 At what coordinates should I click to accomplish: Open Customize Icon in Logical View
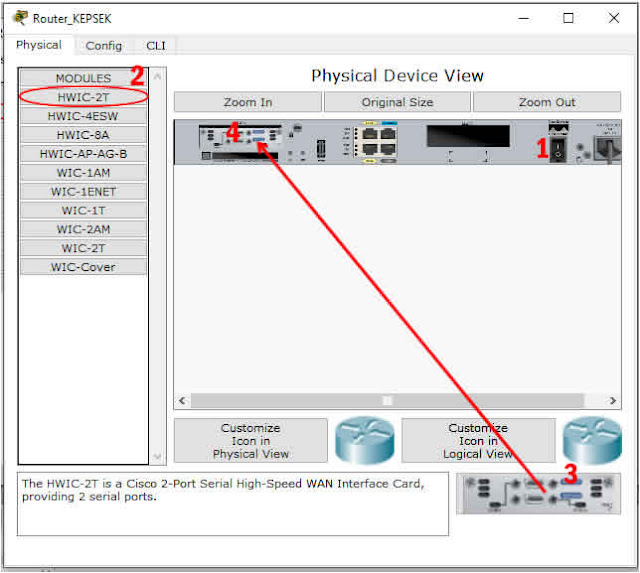(x=478, y=441)
